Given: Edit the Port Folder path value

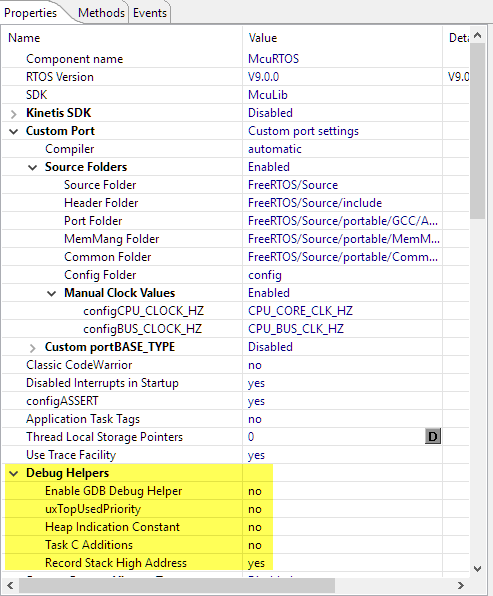Looking at the screenshot, I should 342,221.
